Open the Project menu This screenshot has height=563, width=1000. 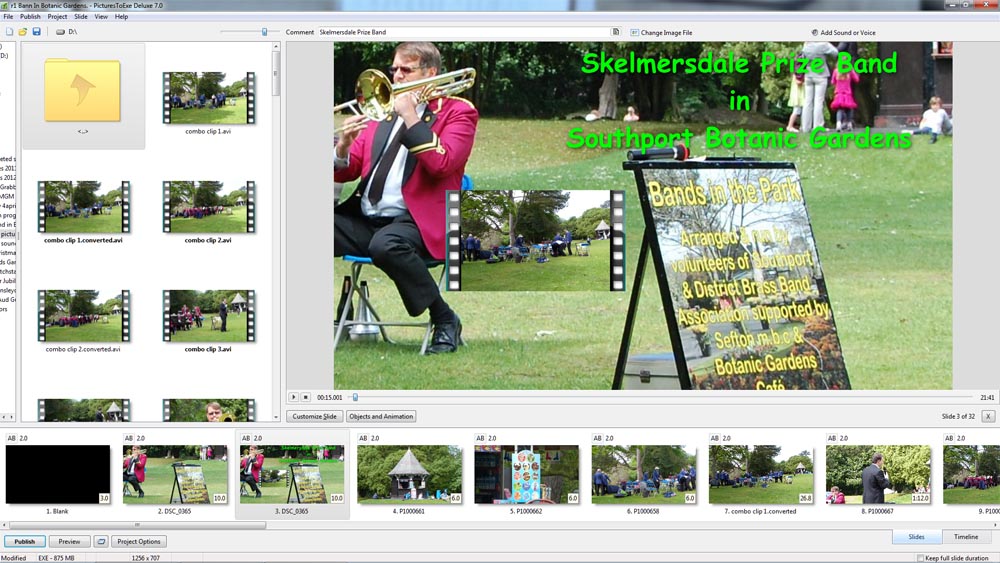57,17
